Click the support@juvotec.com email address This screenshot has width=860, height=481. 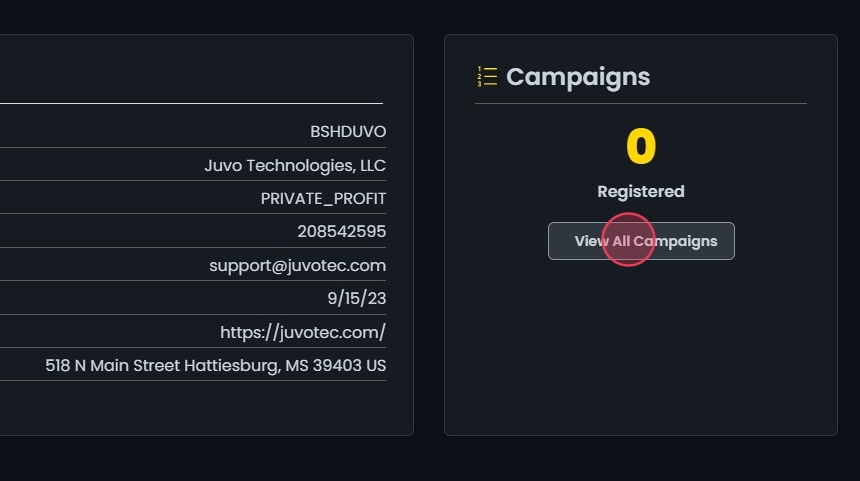click(297, 265)
